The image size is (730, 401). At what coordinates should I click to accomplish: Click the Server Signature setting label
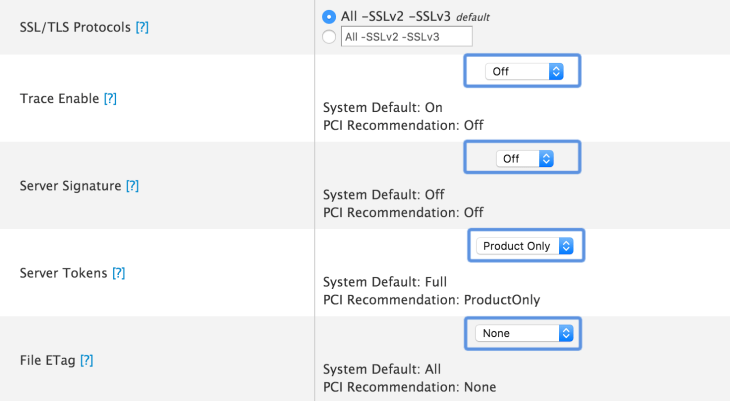(70, 185)
